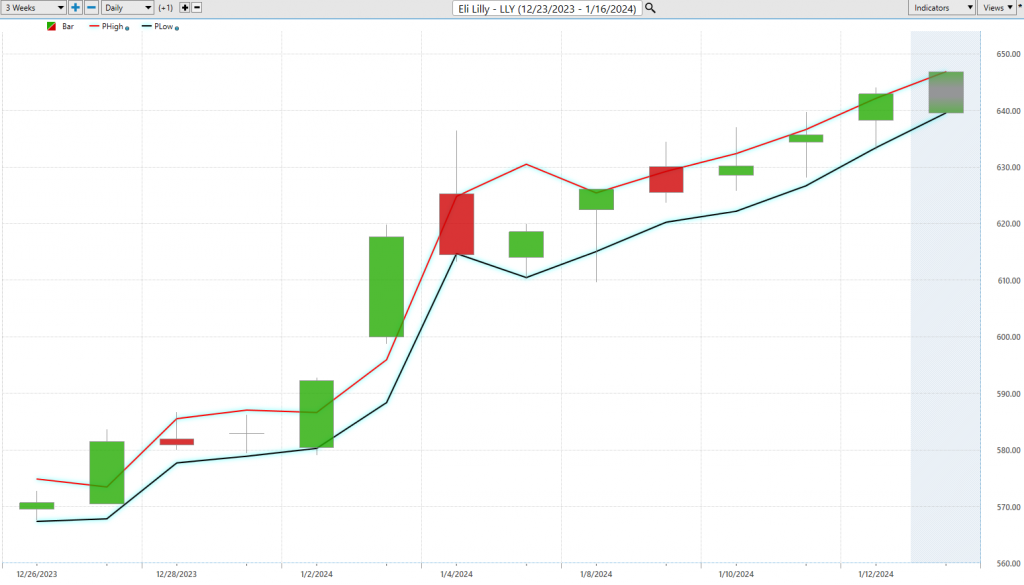Click the Bar legend color swatch

[52, 27]
